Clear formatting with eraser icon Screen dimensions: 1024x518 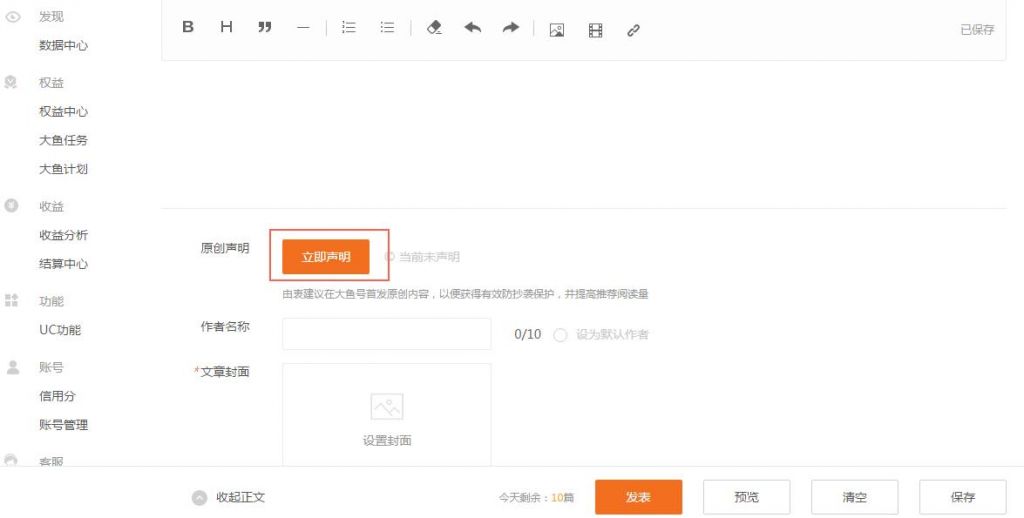(434, 28)
